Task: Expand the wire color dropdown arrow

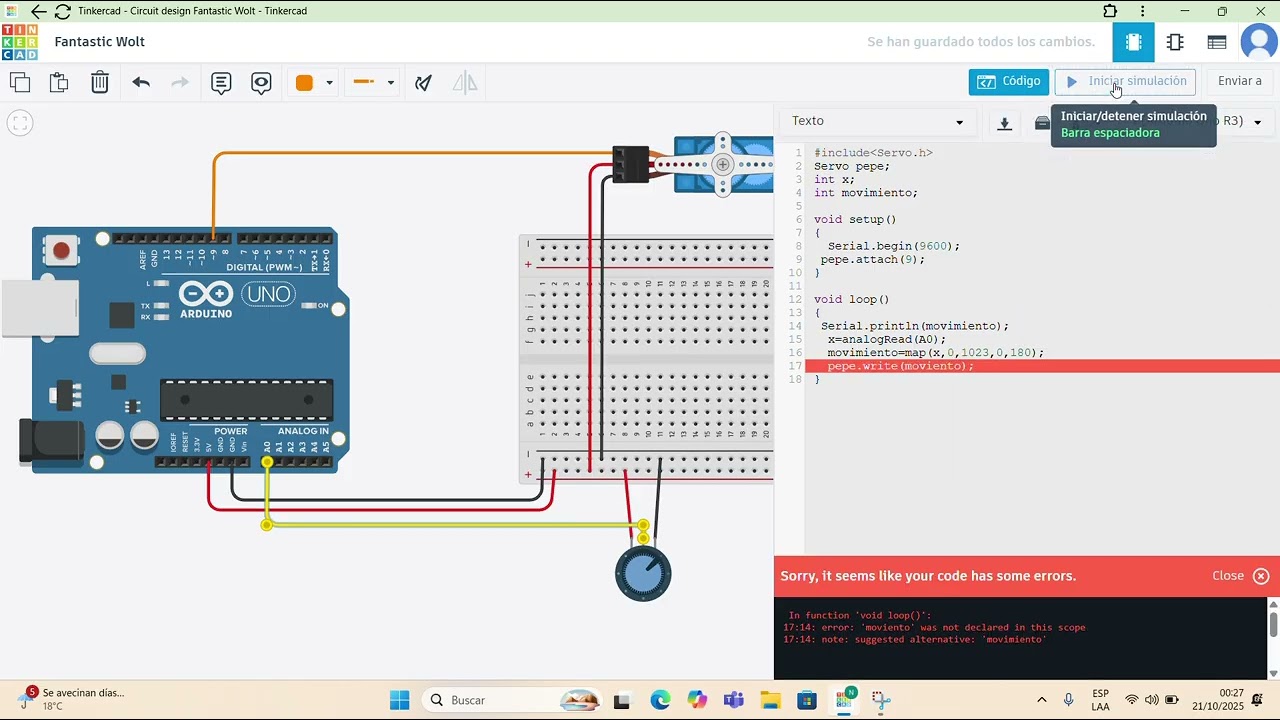Action: (x=329, y=83)
